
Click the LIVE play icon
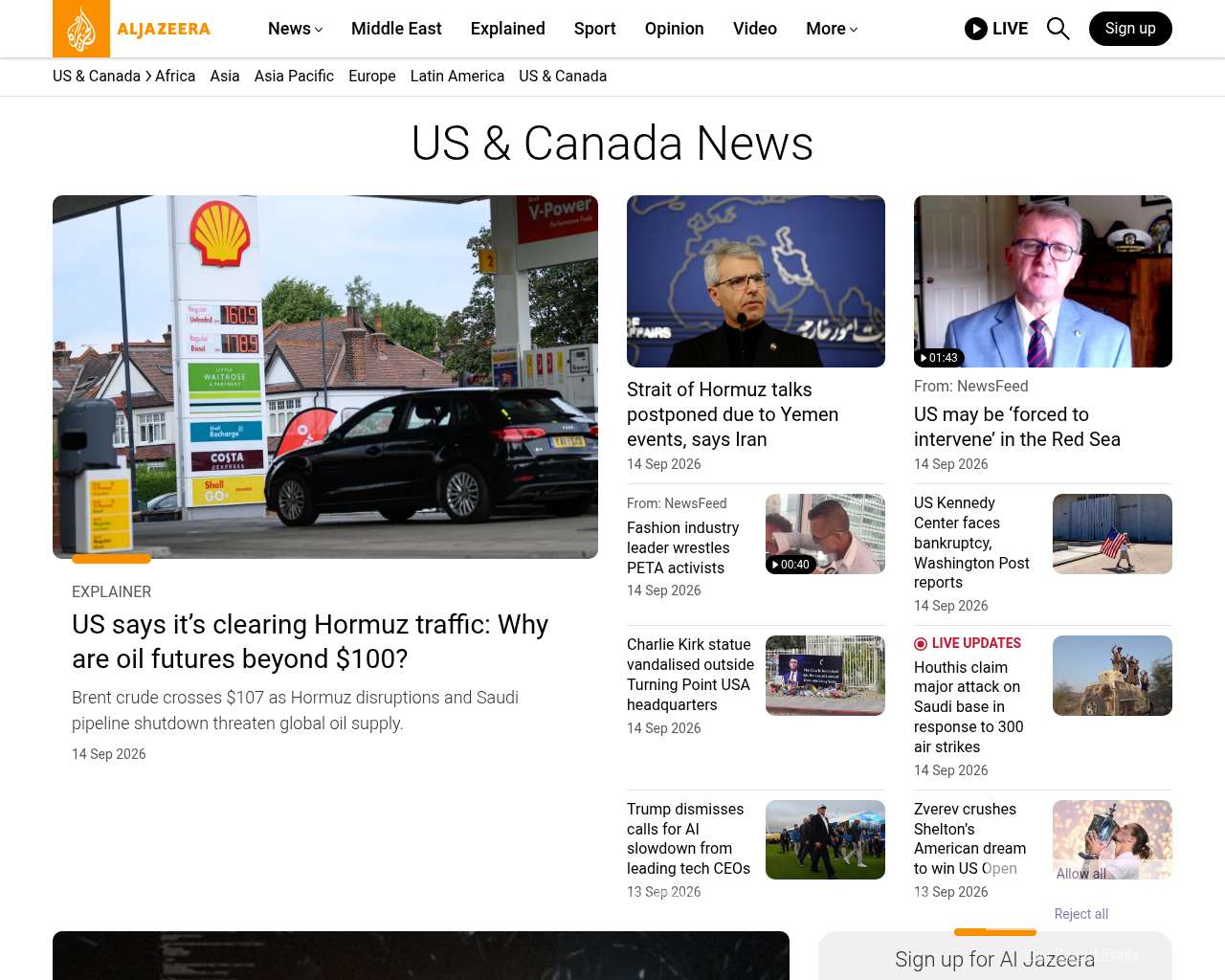tap(975, 29)
